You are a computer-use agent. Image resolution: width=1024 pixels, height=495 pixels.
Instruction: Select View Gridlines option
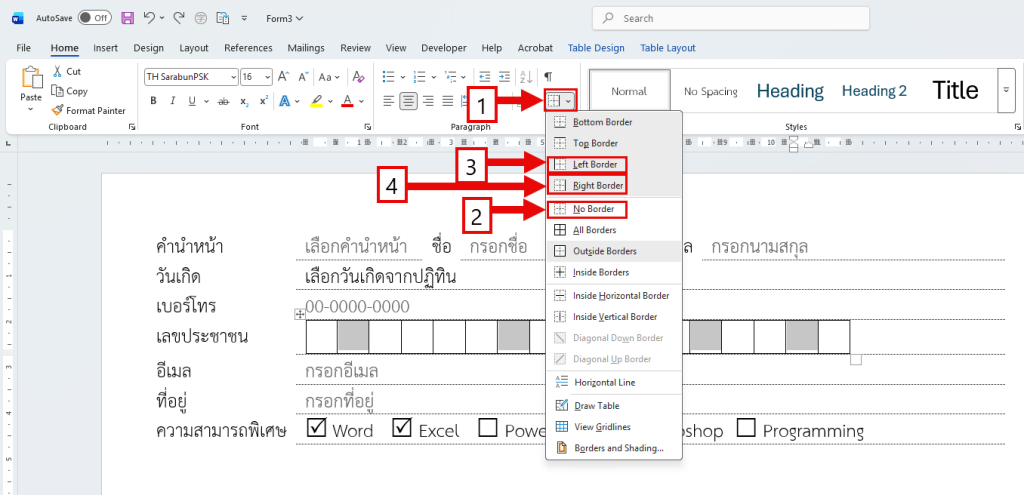click(x=614, y=426)
